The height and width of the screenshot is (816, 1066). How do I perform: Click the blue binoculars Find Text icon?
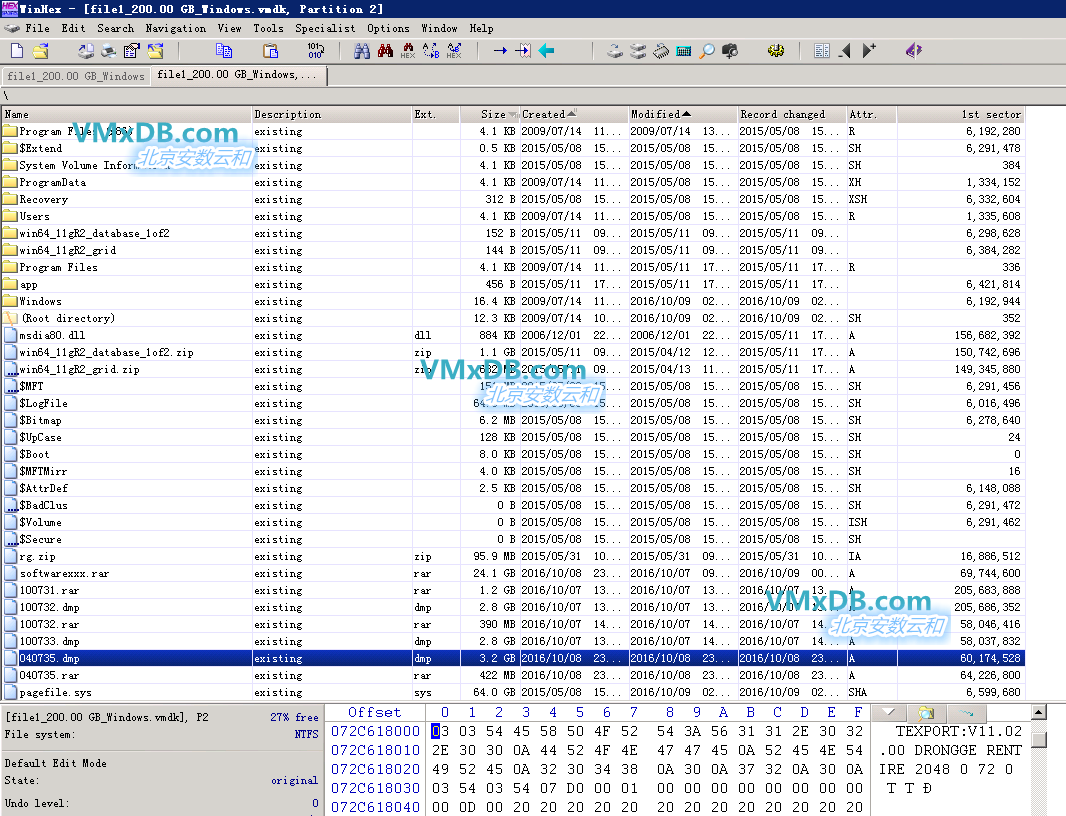362,50
